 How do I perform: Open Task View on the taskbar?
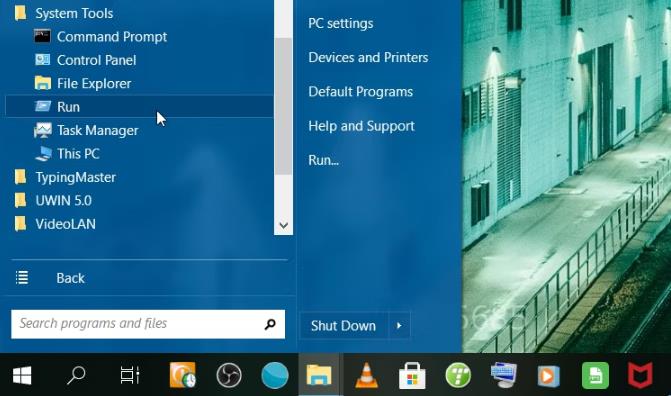coord(129,375)
